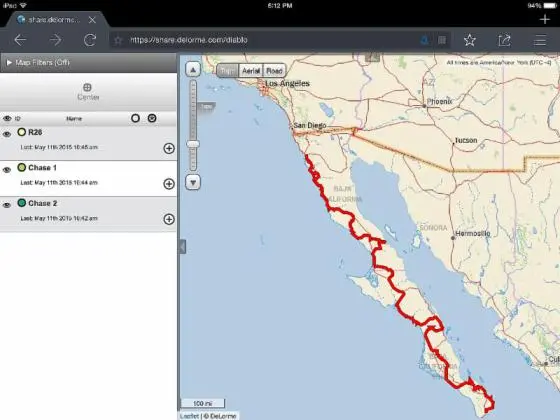Collapse the side panel with left arrow handle
Screen dimensions: 560x420
183,247
